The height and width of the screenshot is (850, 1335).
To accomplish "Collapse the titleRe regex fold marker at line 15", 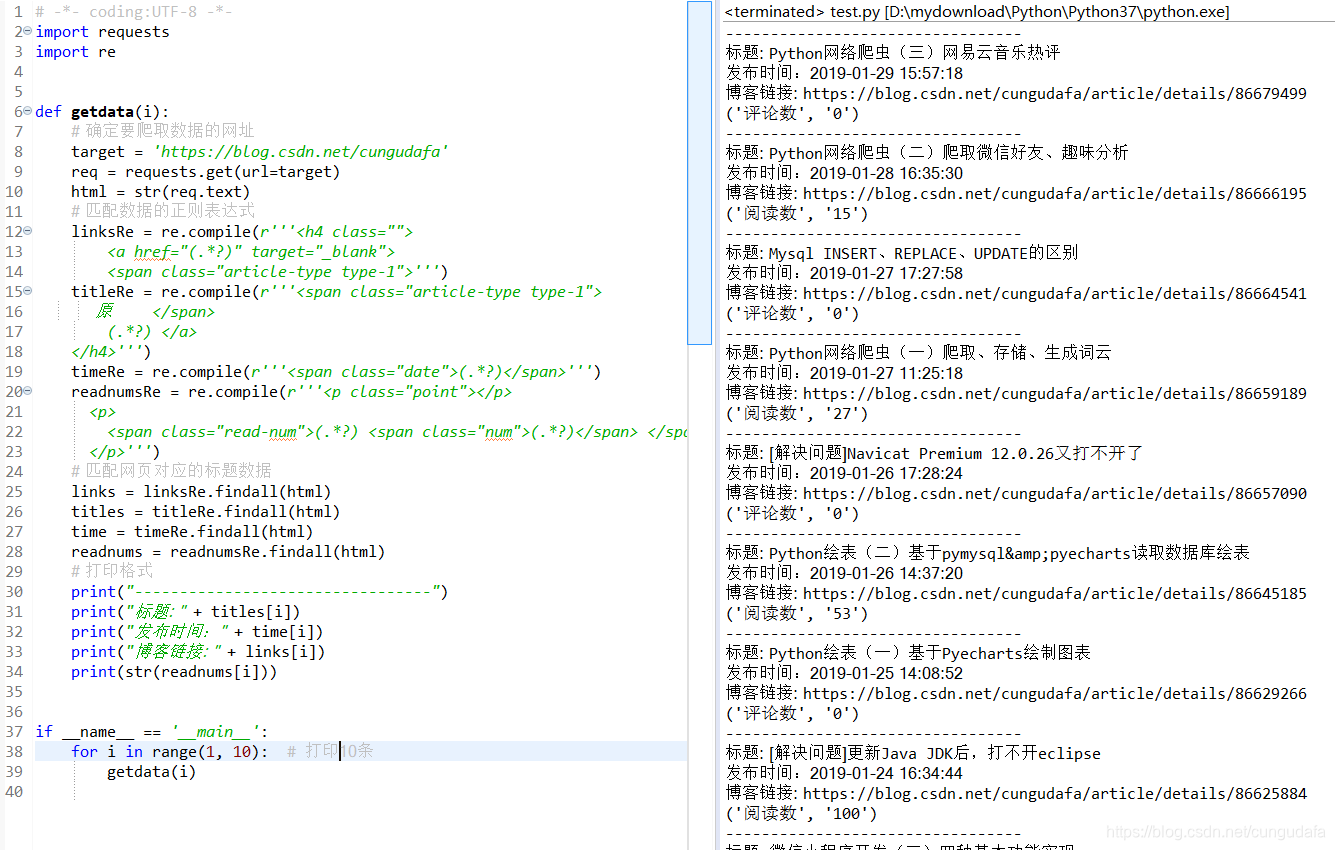I will (x=27, y=291).
